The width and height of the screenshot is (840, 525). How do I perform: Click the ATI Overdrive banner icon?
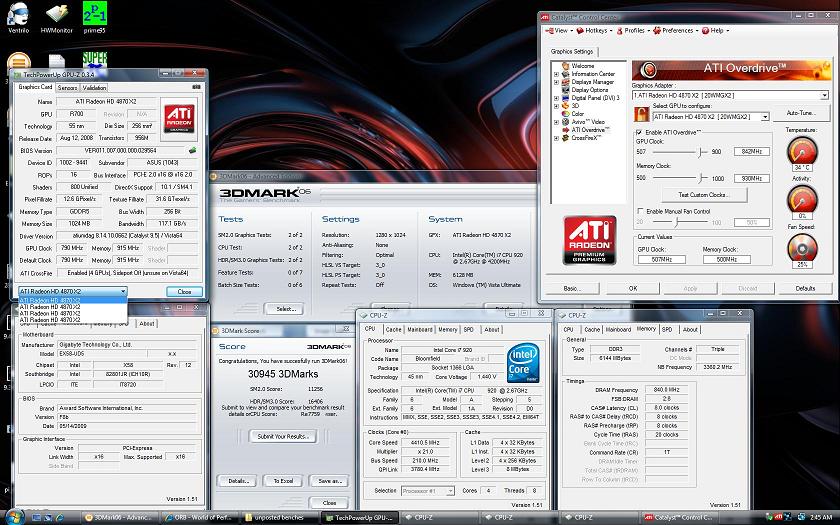pos(649,70)
